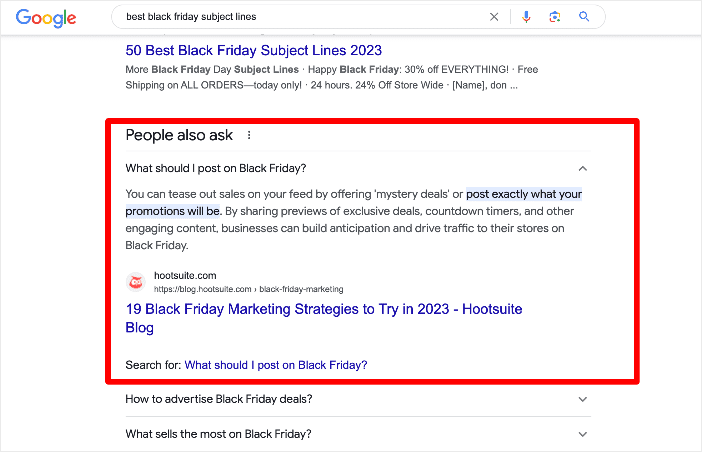The width and height of the screenshot is (702, 452).
Task: Click 'What sells the most on Black Friday?' question
Action: pos(218,434)
